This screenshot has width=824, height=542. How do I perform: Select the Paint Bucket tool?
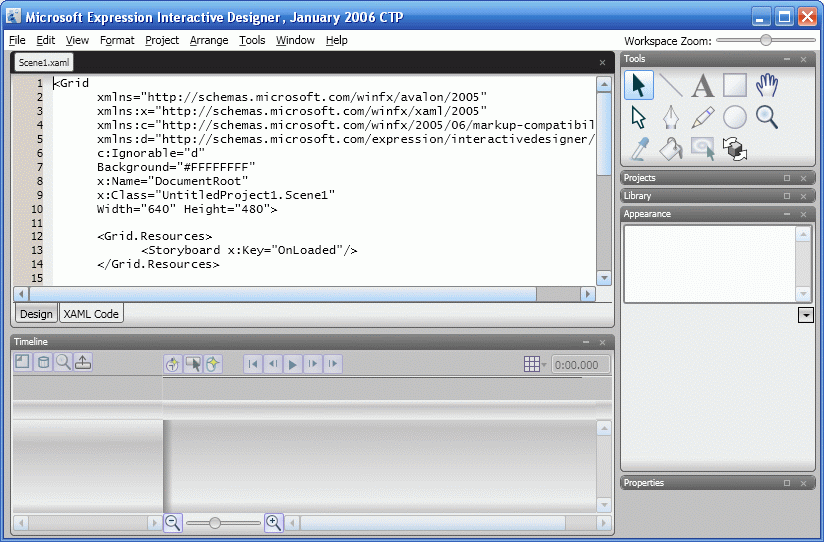pos(671,149)
